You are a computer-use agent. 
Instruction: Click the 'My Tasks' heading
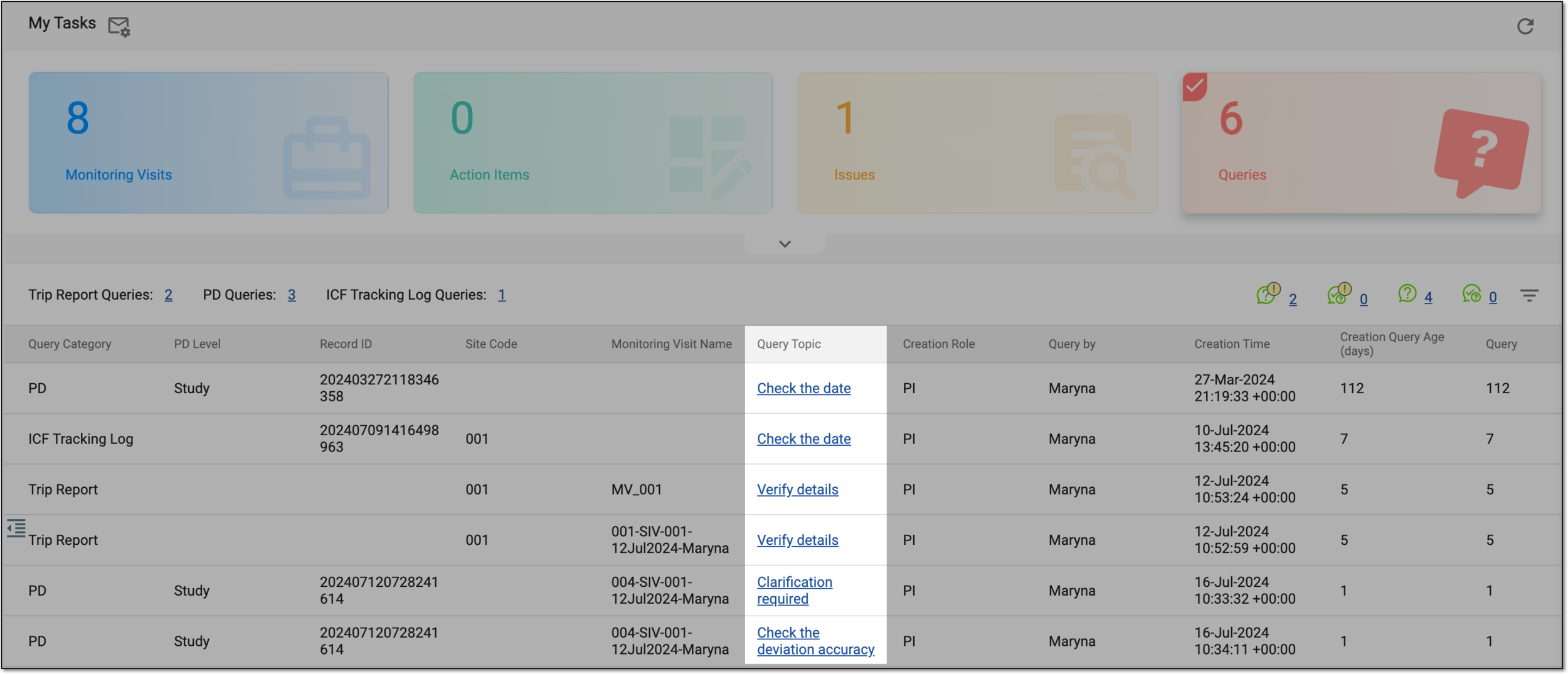coord(62,23)
